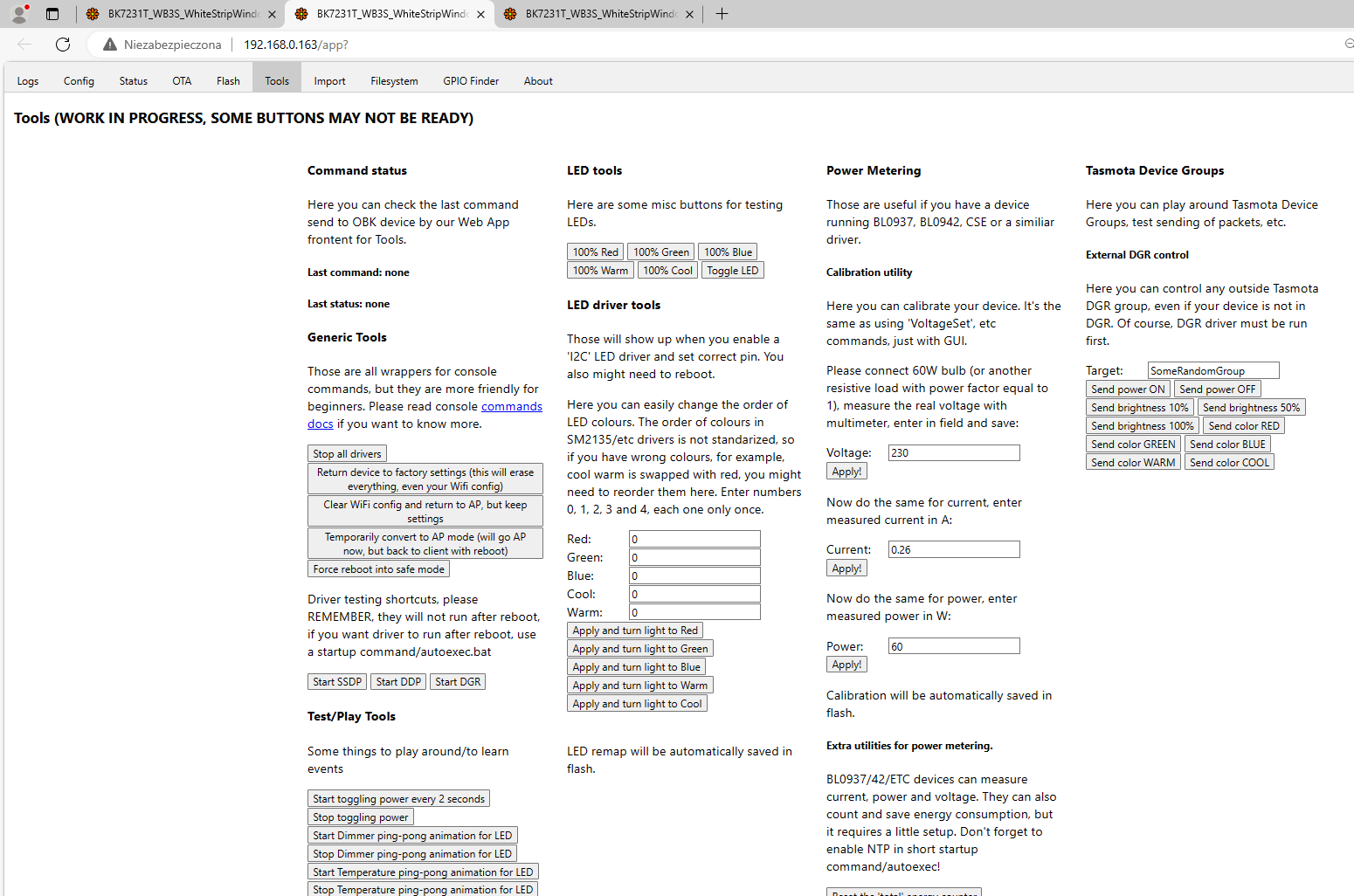Click Toggle LED button

tap(733, 271)
